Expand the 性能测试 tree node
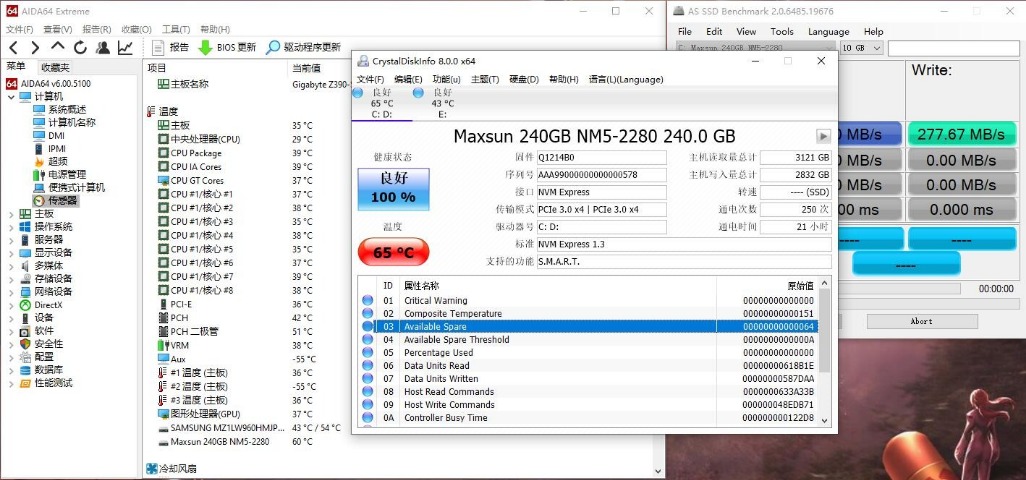The image size is (1026, 480). 11,383
